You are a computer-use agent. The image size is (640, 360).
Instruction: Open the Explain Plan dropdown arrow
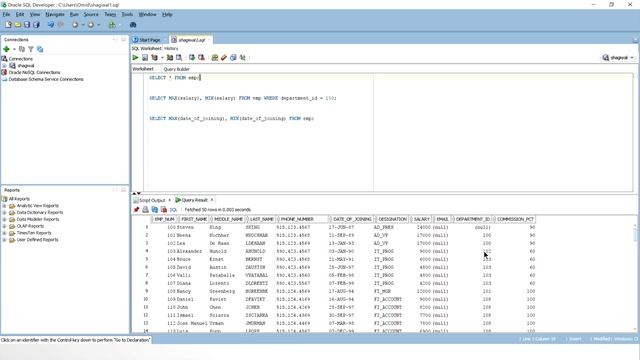pyautogui.click(x=162, y=58)
